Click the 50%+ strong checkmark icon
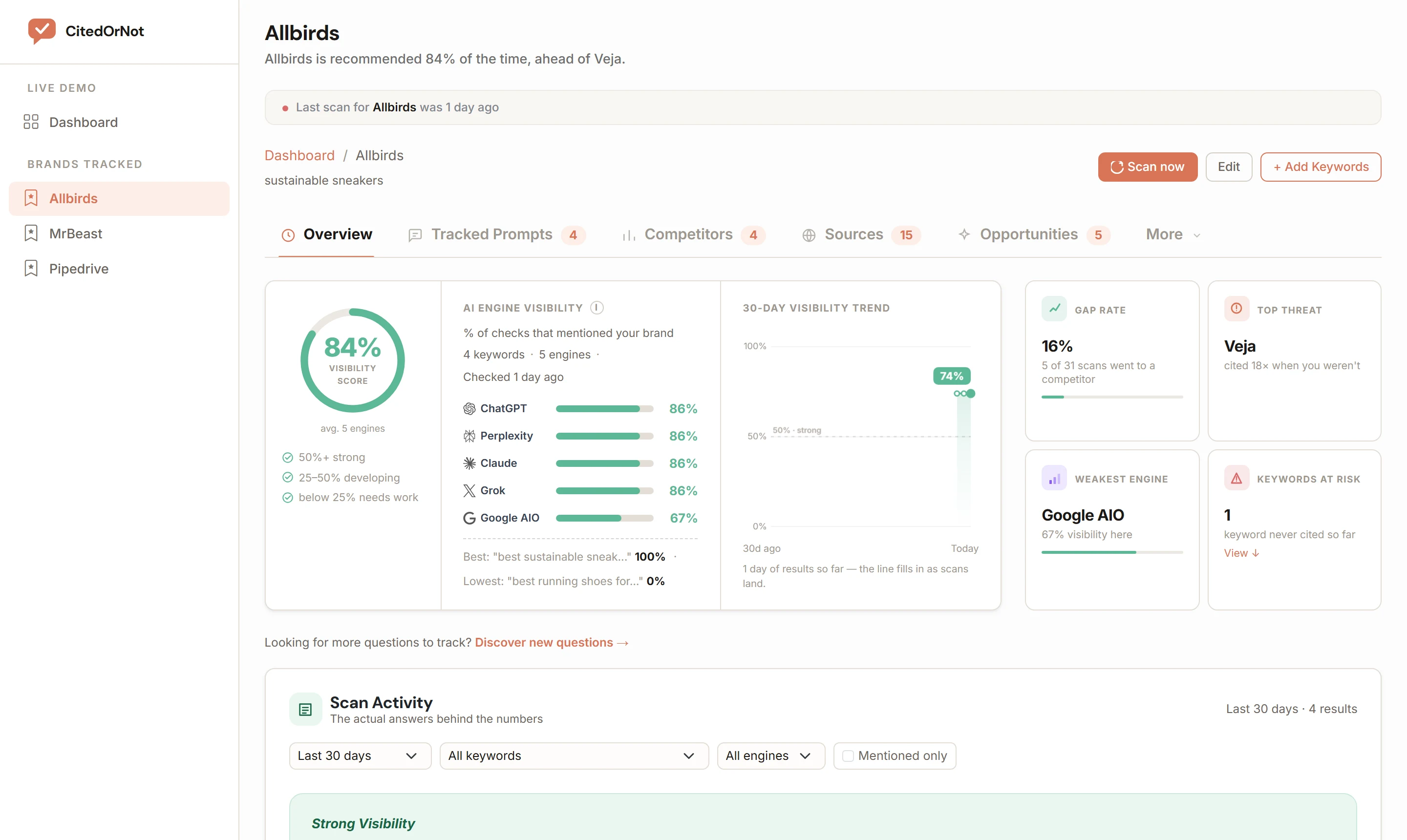 (x=288, y=457)
